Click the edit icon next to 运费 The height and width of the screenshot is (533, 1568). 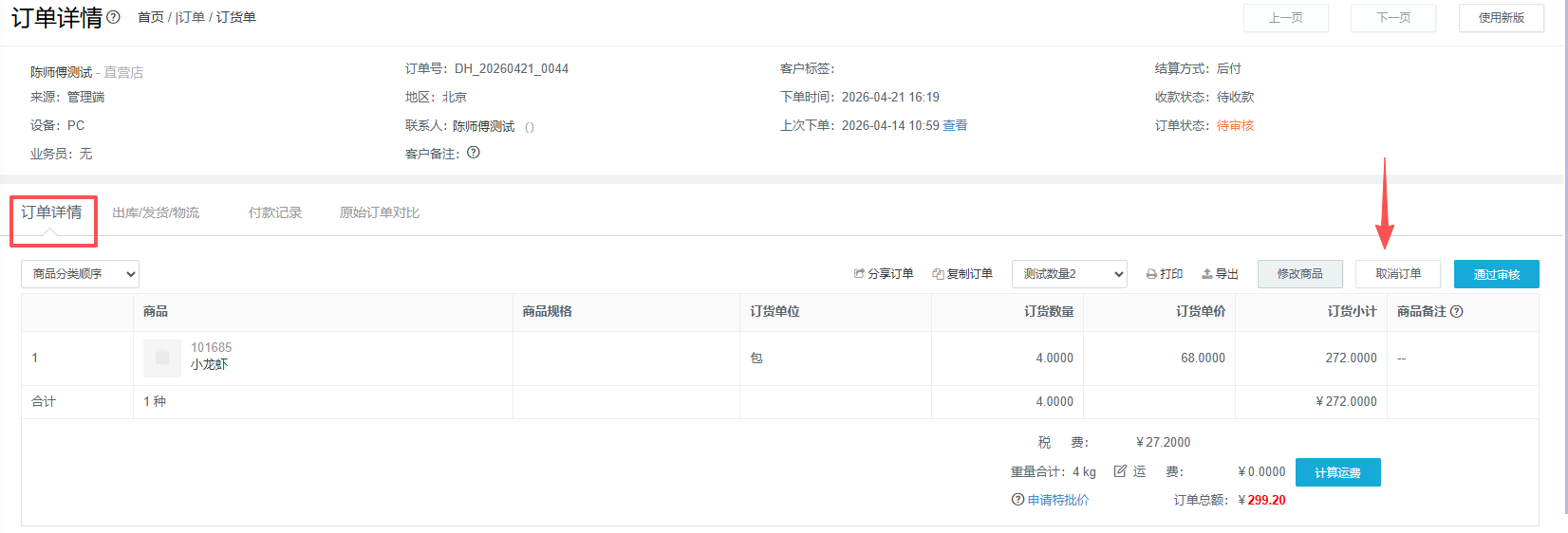1120,471
